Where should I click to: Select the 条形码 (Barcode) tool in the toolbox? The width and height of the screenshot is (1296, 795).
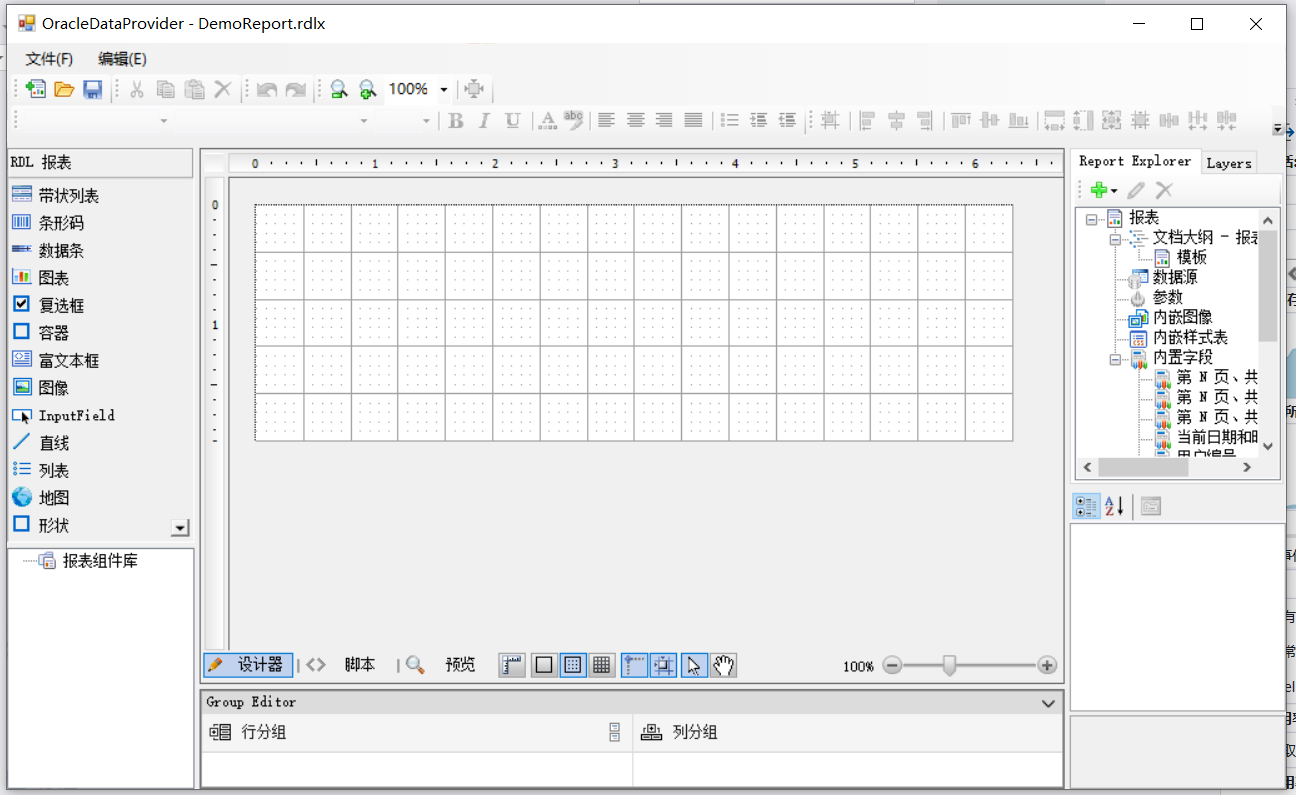point(60,222)
